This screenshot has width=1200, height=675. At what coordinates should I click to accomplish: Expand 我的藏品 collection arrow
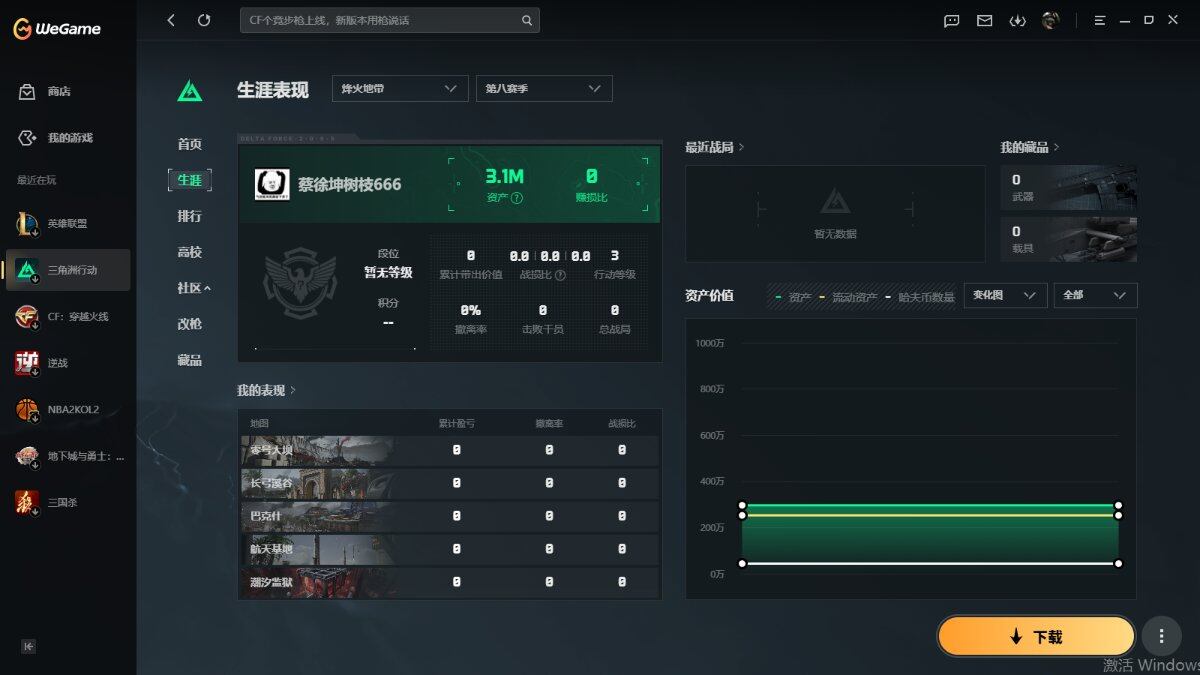[x=1056, y=147]
